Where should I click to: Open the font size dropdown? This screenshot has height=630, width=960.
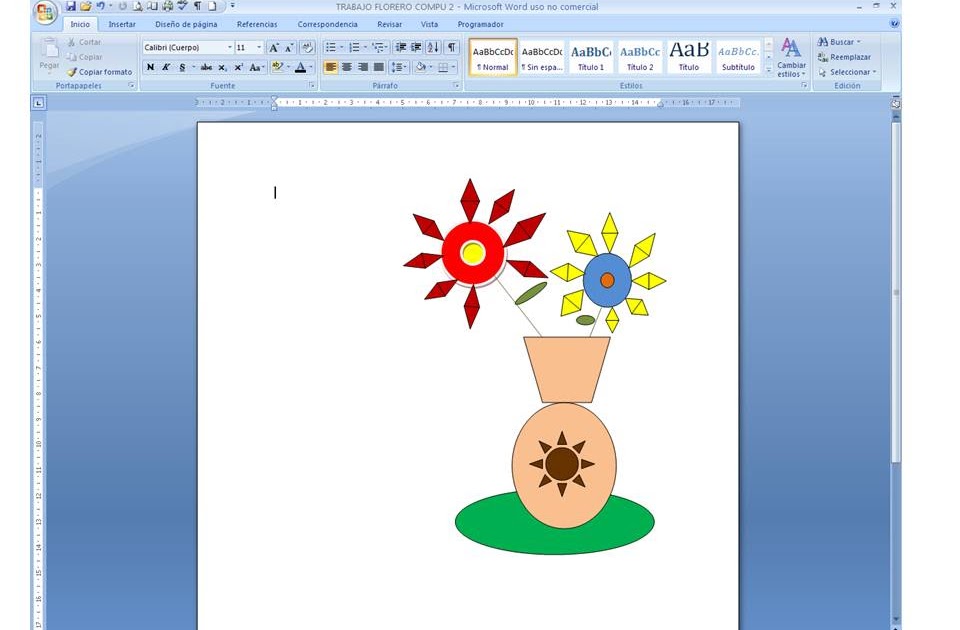258,47
